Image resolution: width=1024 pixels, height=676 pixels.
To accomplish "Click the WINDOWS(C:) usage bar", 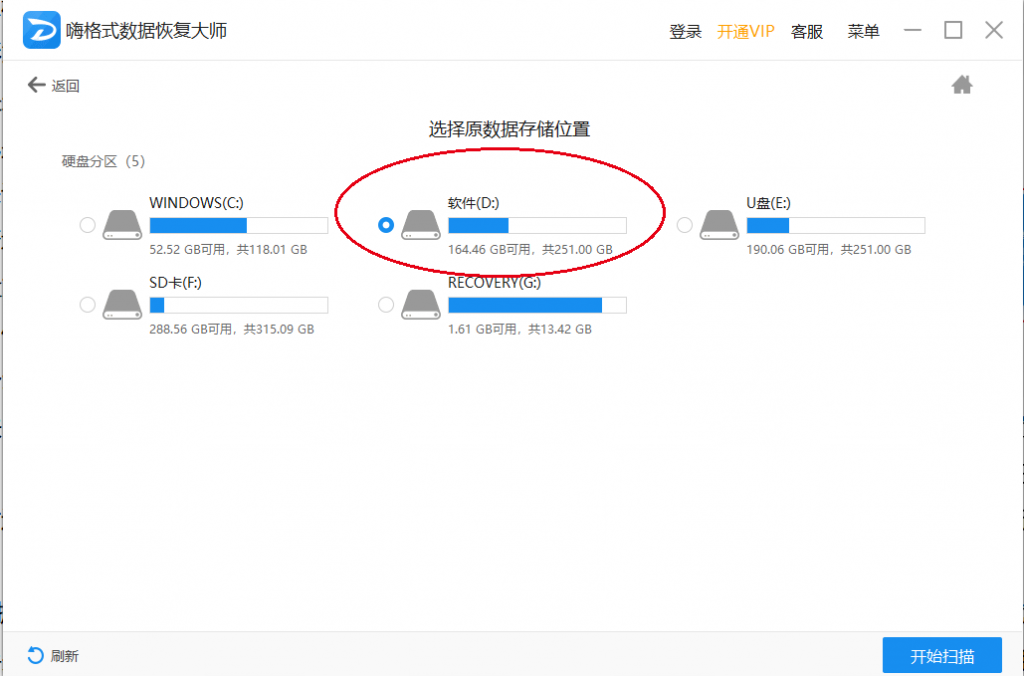I will (x=238, y=225).
